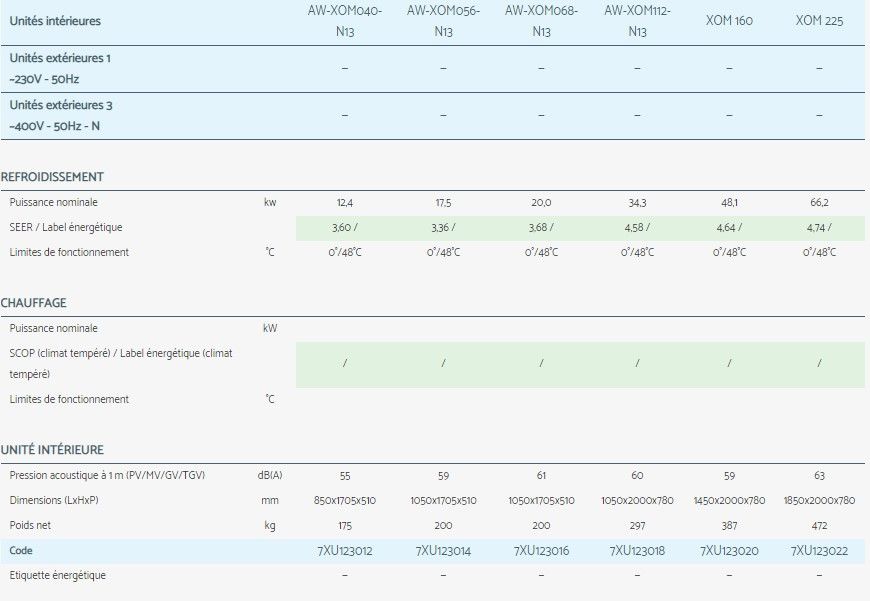
Task: Select product code 7XU123020
Action: 729,551
